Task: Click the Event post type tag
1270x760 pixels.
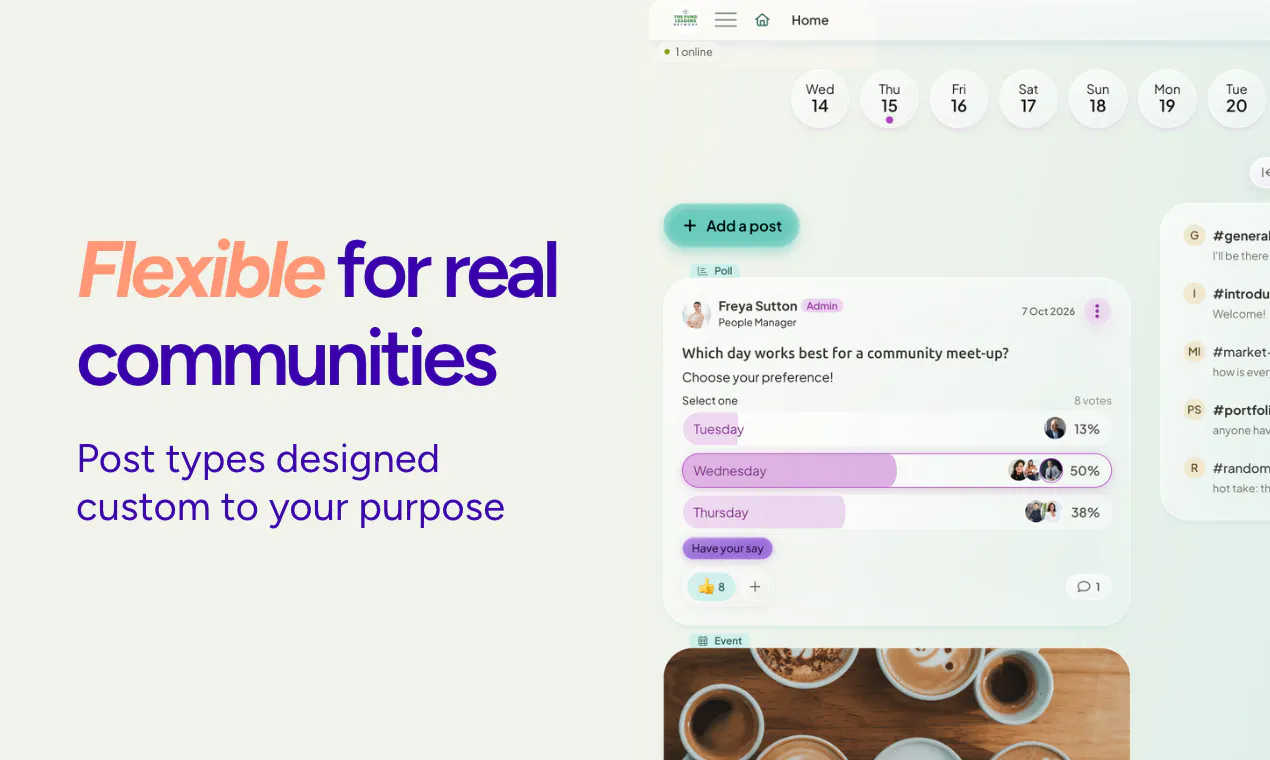Action: pos(720,641)
